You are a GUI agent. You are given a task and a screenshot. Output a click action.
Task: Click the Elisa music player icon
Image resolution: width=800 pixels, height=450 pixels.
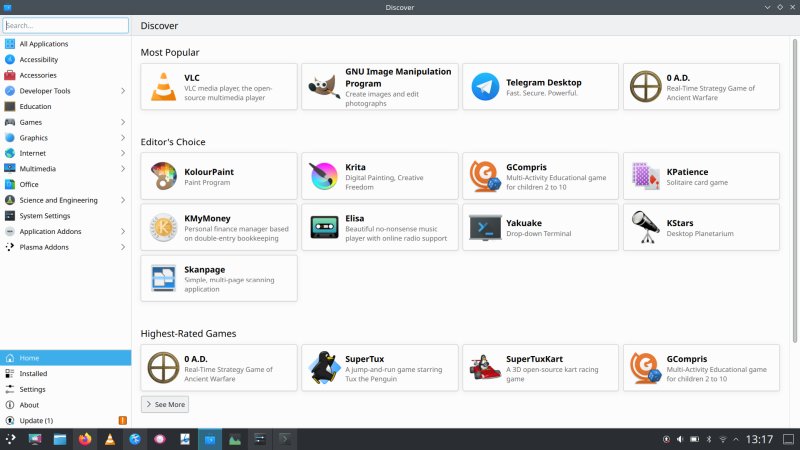coord(324,227)
